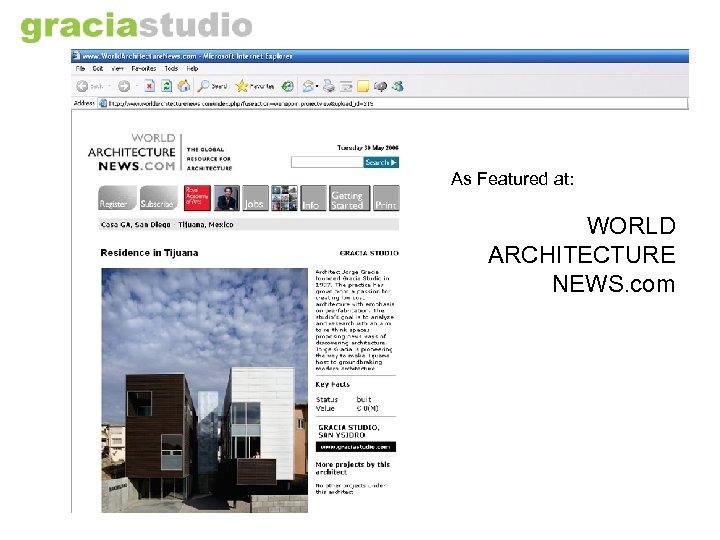720x540 pixels.
Task: Click the building photos grid thumbnail
Action: (x=284, y=198)
